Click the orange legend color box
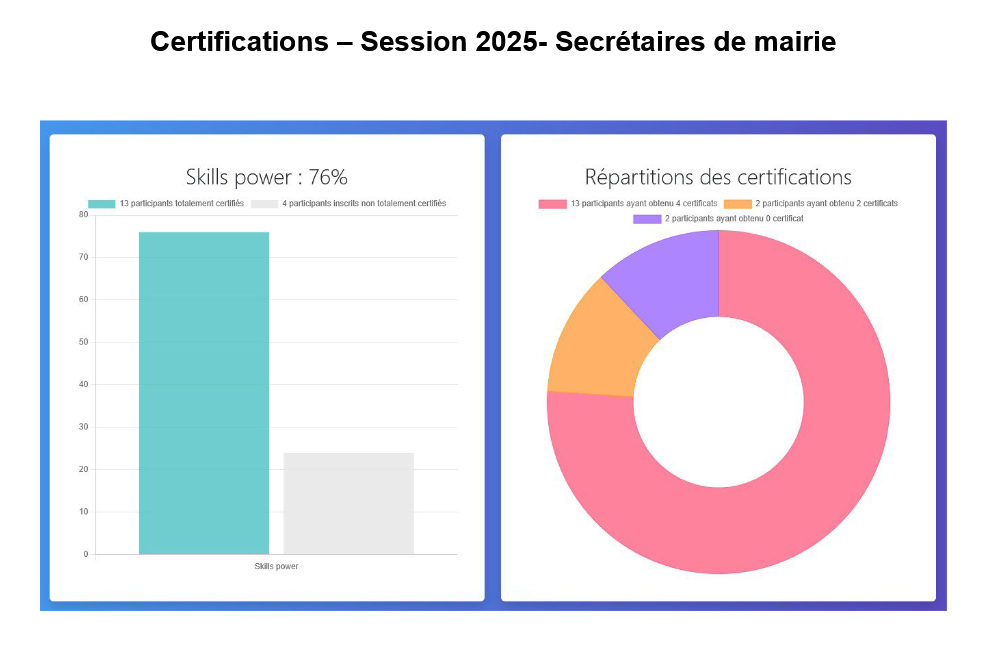The image size is (998, 663). [x=739, y=204]
